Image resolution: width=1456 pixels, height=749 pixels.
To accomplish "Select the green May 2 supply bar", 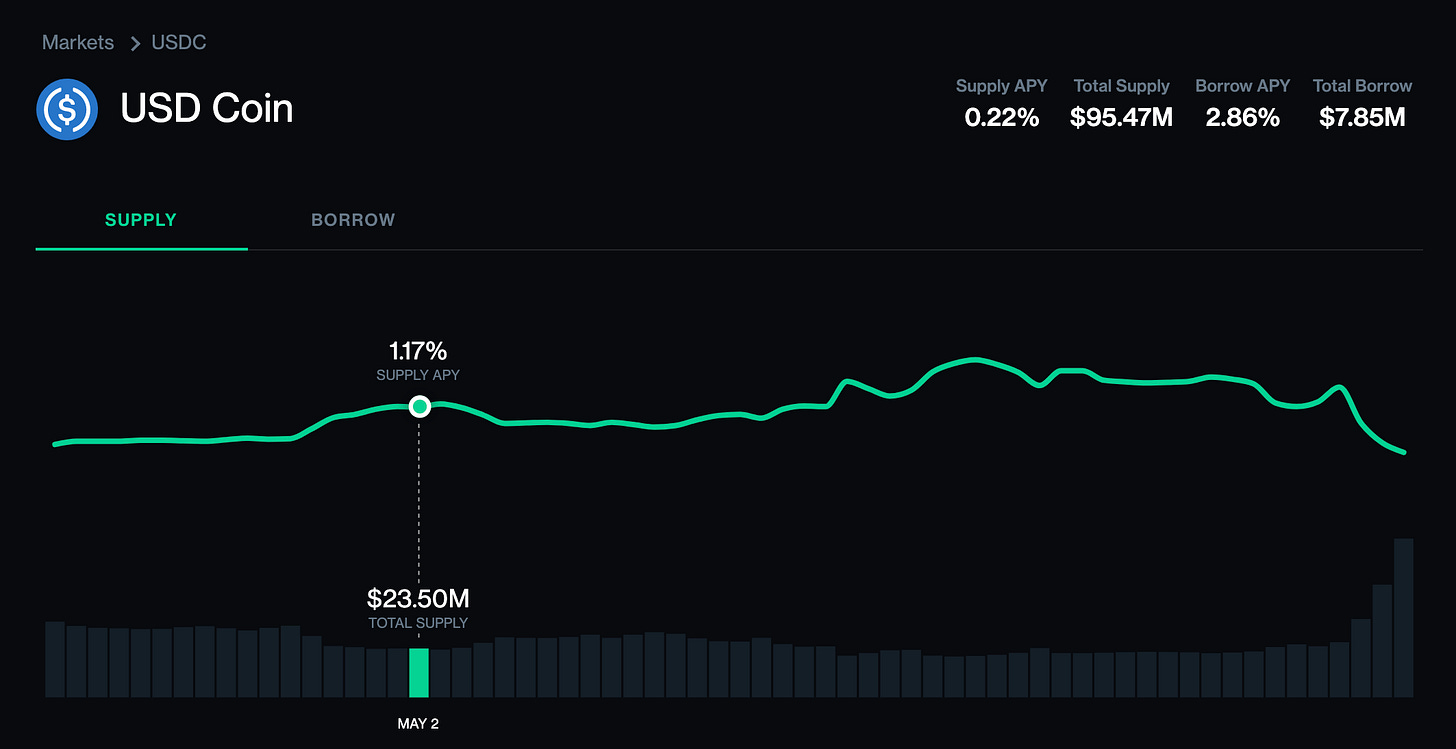I will (419, 672).
